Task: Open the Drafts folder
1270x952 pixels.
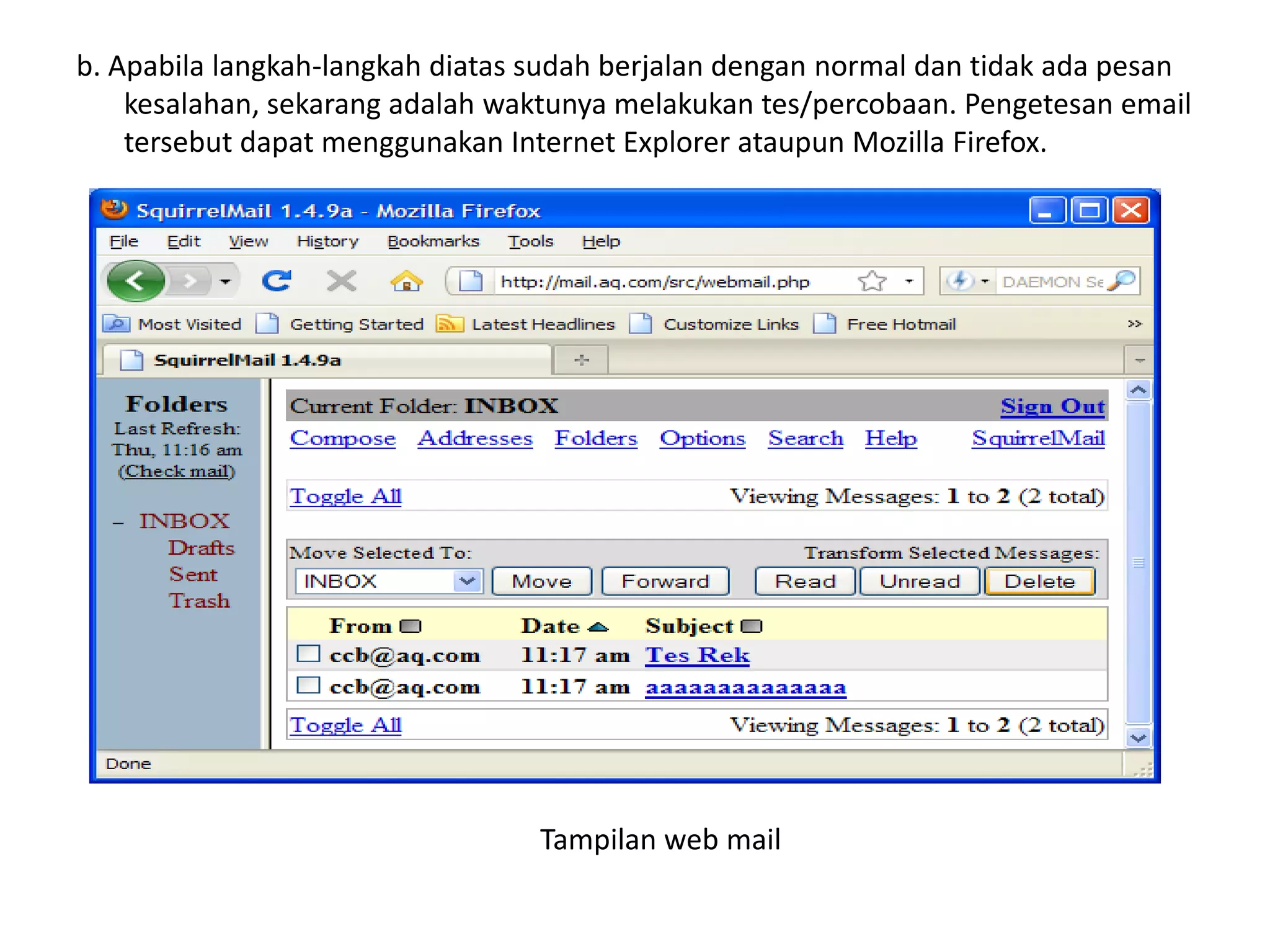Action: 201,548
